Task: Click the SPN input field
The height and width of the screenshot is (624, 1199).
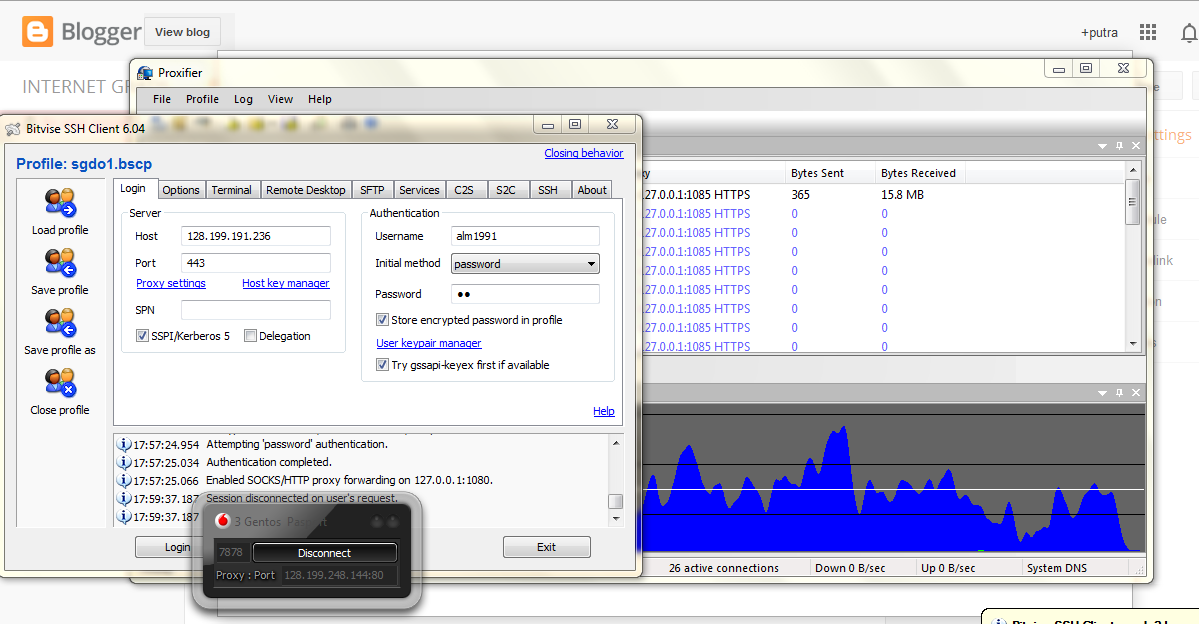Action: 256,310
